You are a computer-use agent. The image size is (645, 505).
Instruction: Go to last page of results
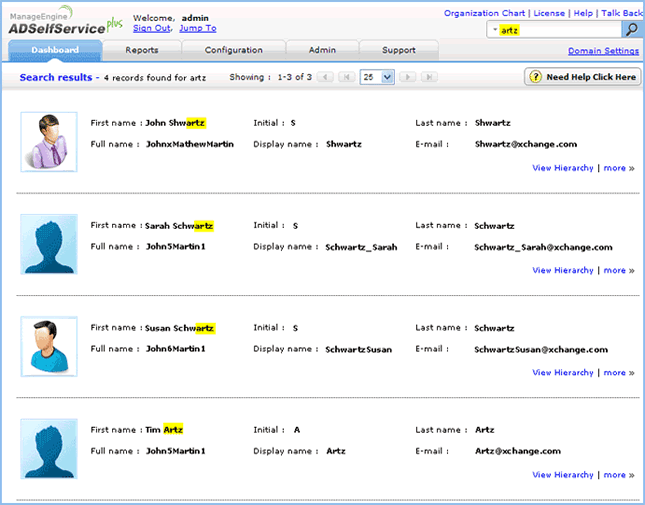tap(429, 77)
